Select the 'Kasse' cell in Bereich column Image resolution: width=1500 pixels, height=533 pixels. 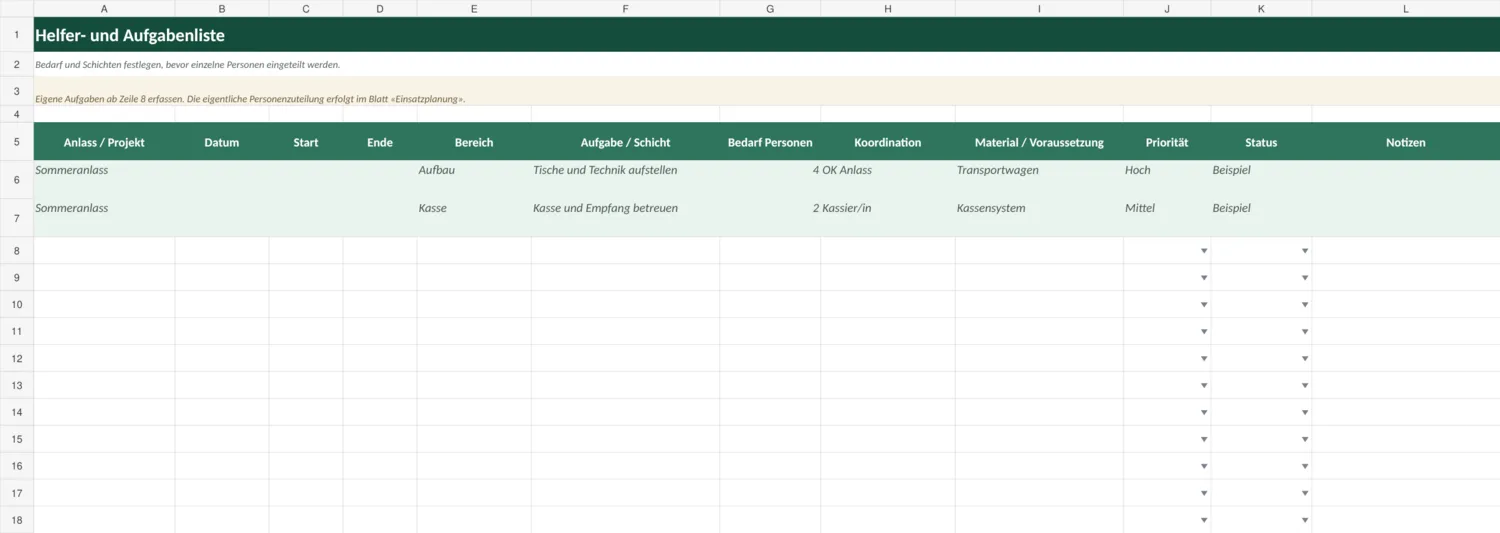(x=474, y=217)
